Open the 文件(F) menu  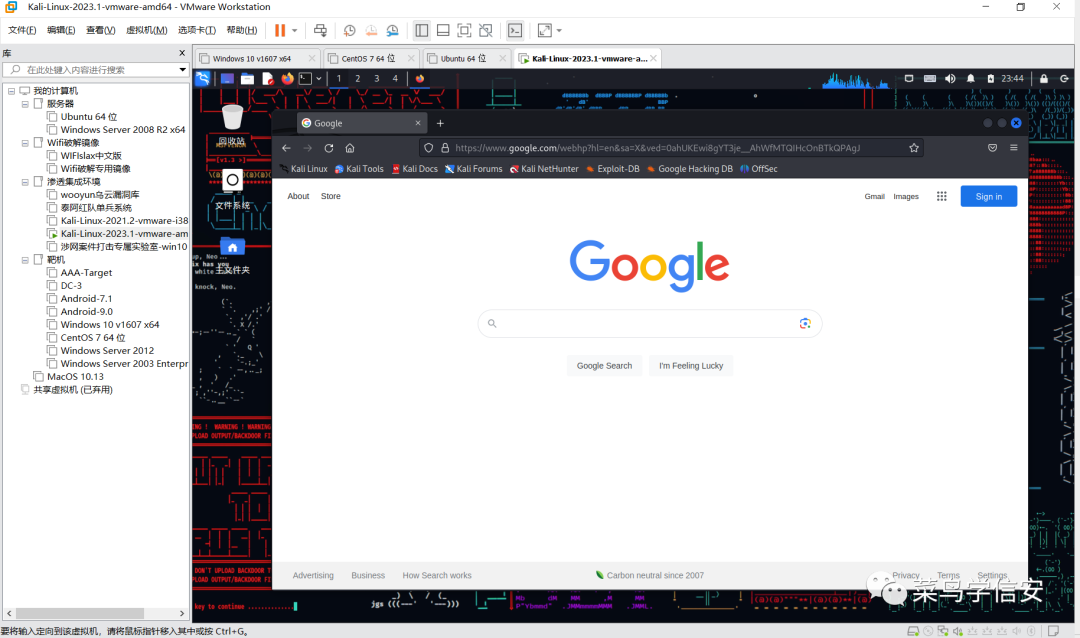[22, 30]
